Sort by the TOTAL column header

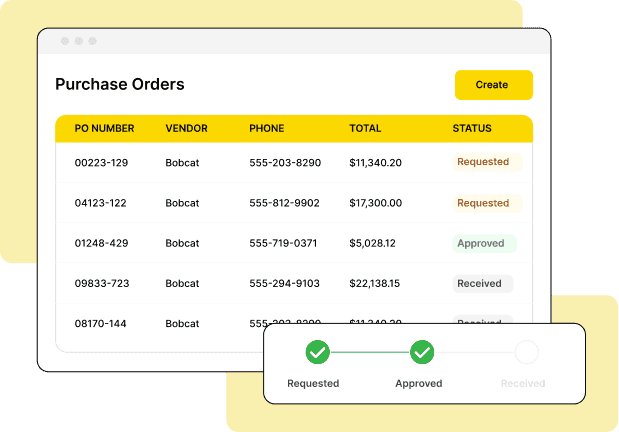(365, 128)
